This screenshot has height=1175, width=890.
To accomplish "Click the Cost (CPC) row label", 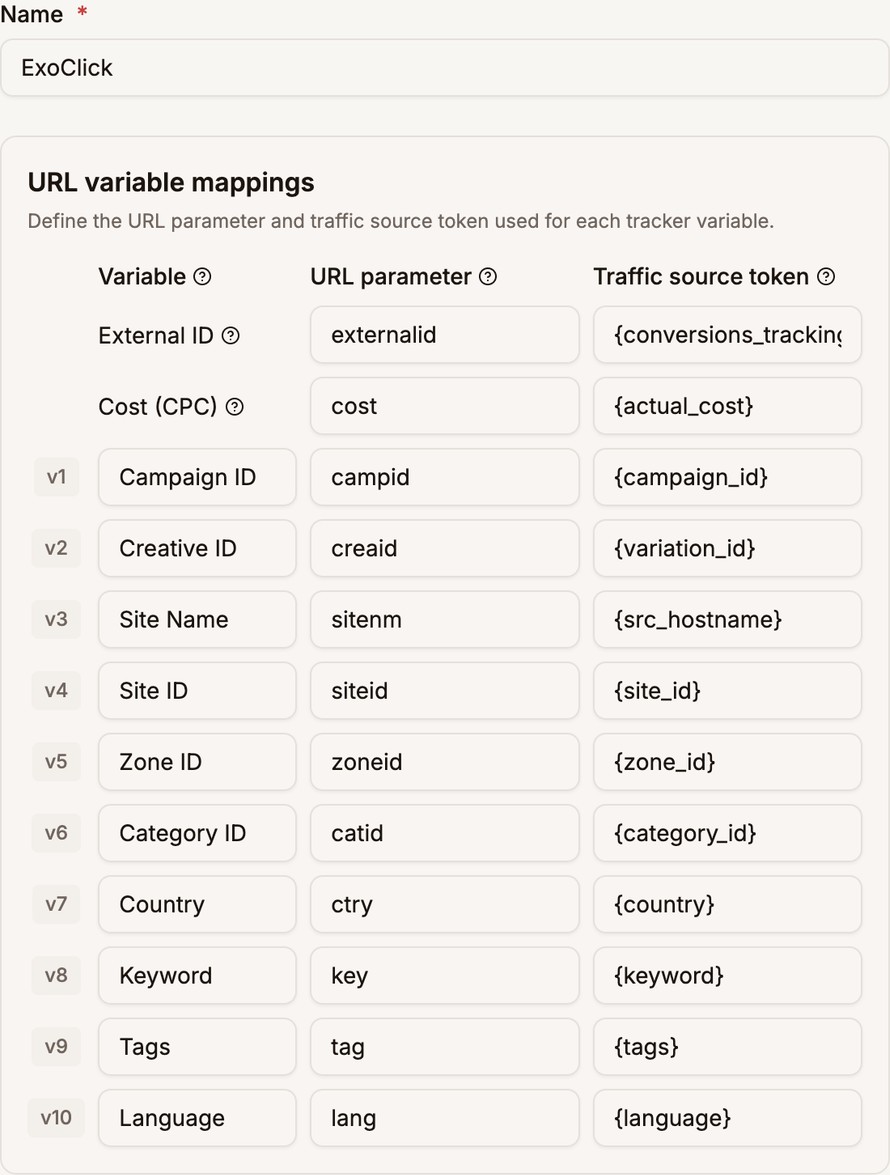I will click(x=157, y=406).
